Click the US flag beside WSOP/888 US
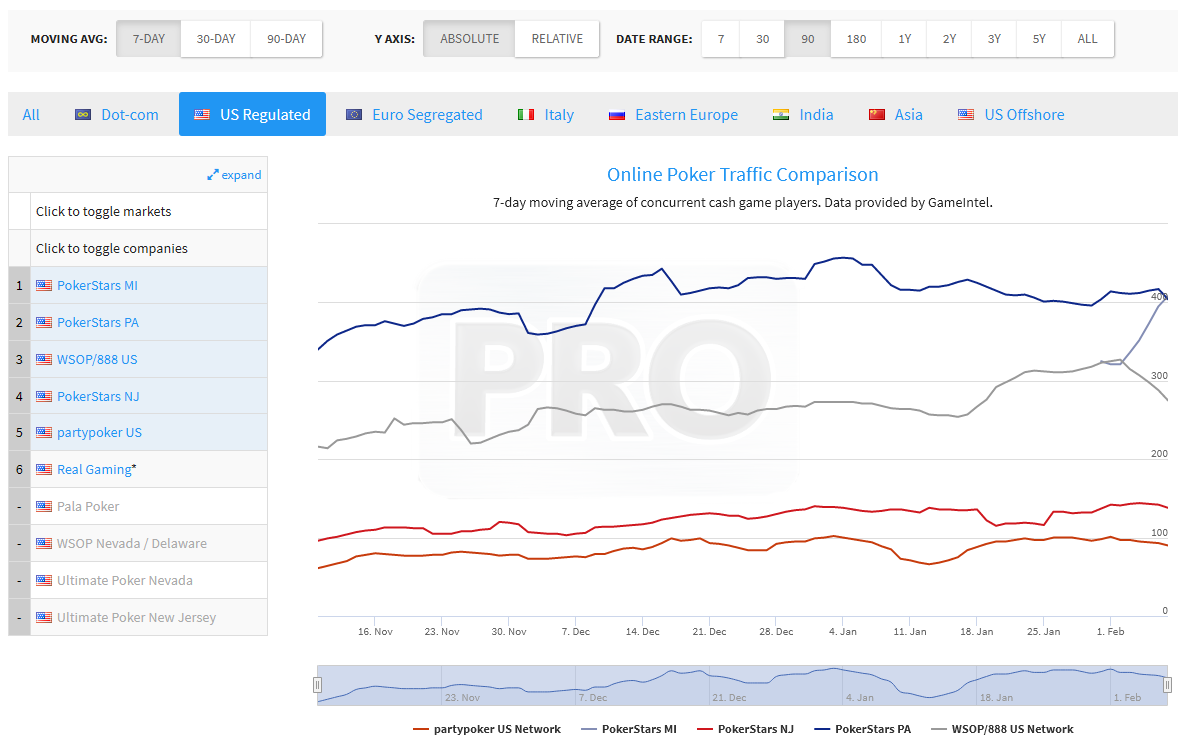 point(44,360)
